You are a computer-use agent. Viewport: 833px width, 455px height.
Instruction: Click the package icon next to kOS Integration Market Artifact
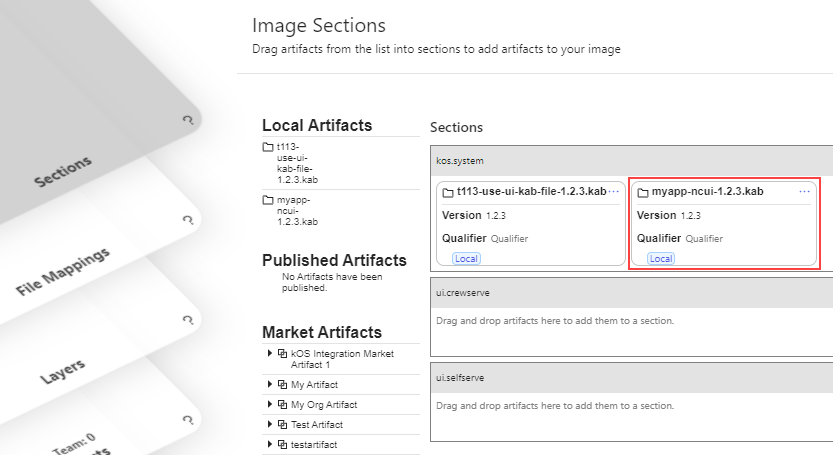tap(283, 353)
